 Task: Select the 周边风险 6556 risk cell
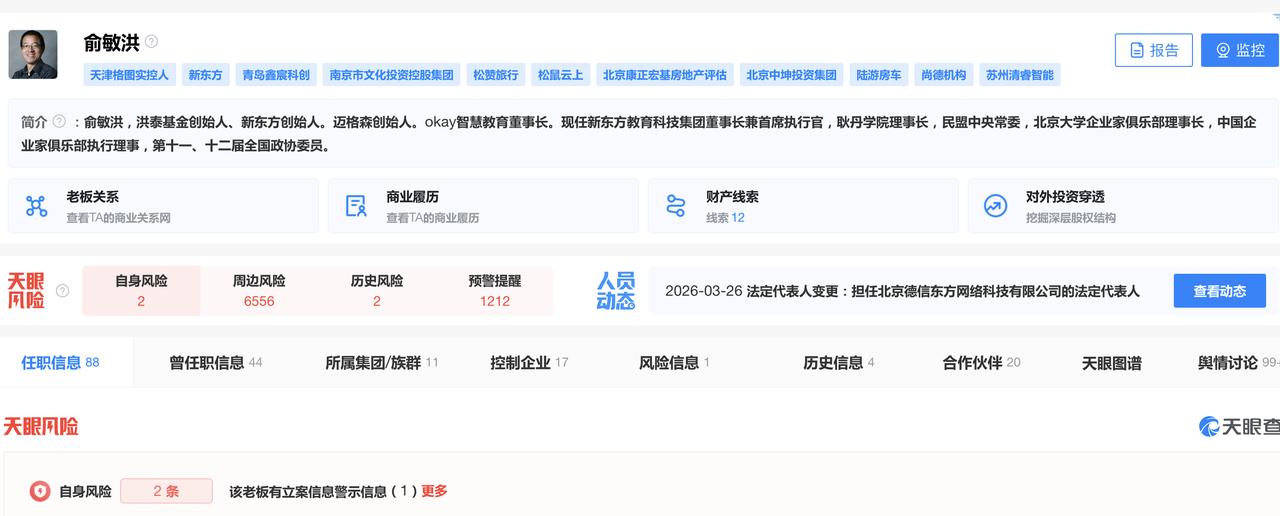259,291
